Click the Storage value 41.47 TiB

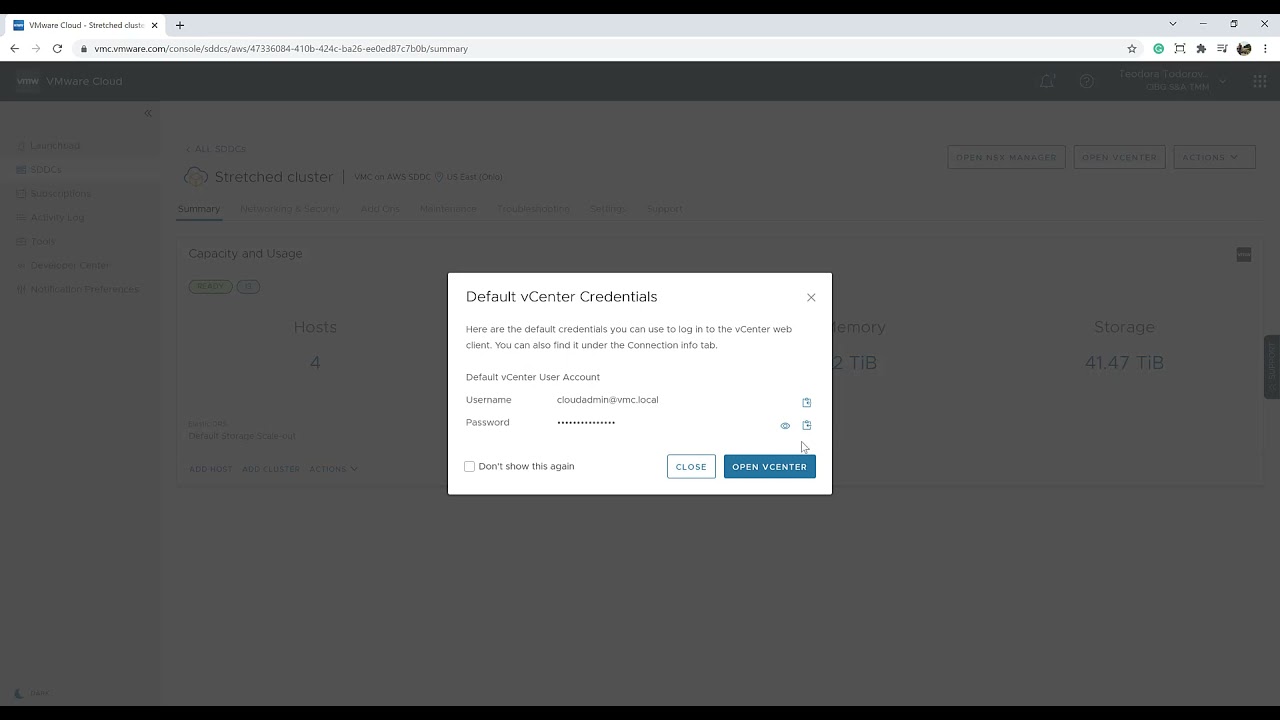(x=1124, y=362)
